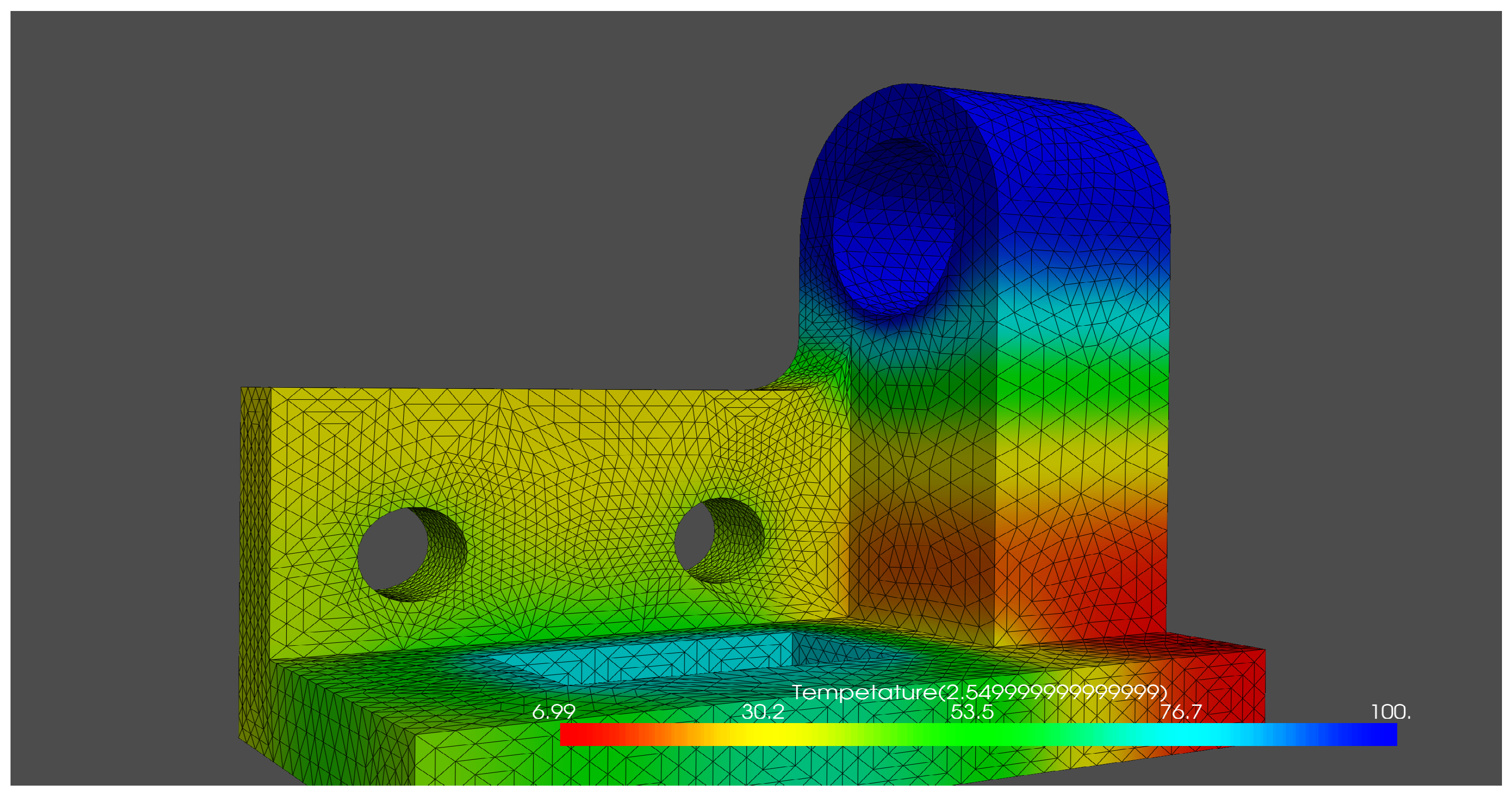Click the cyan section of the color bar
1512x799 pixels.
1180,734
